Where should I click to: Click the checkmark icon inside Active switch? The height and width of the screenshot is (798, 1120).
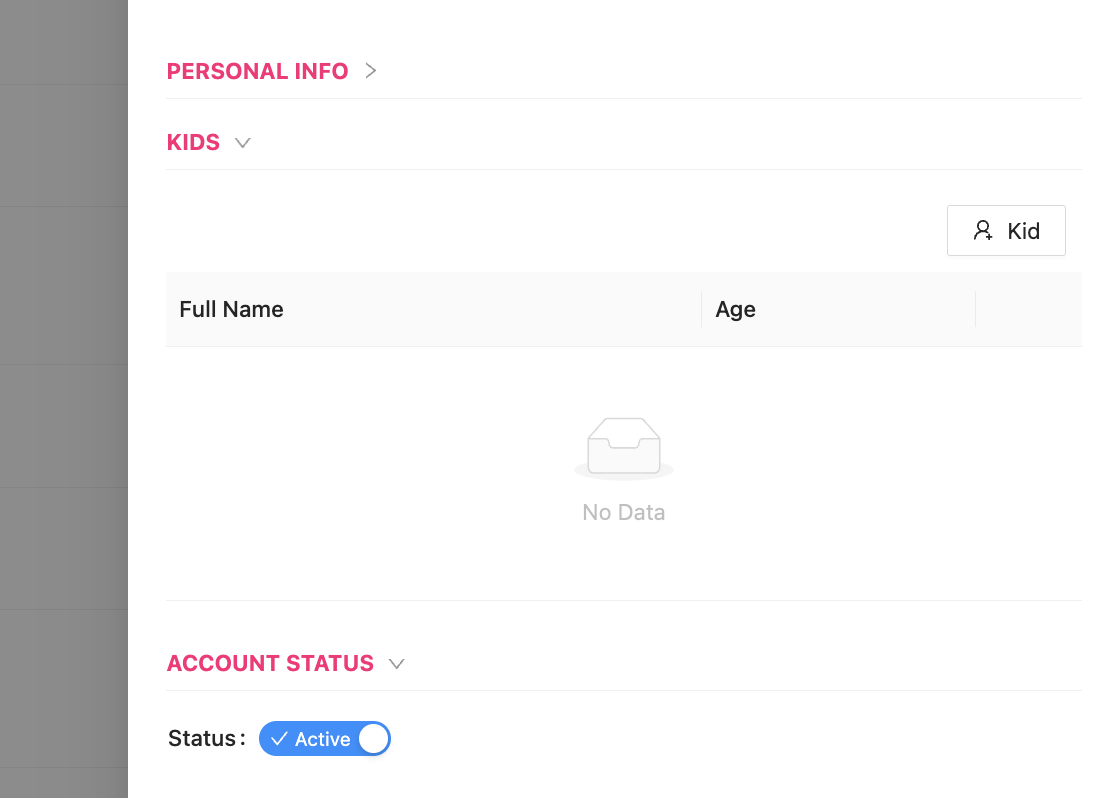279,739
